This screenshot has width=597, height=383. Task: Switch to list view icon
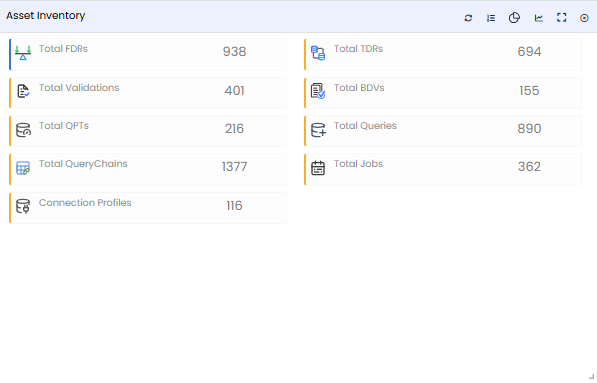[x=491, y=18]
